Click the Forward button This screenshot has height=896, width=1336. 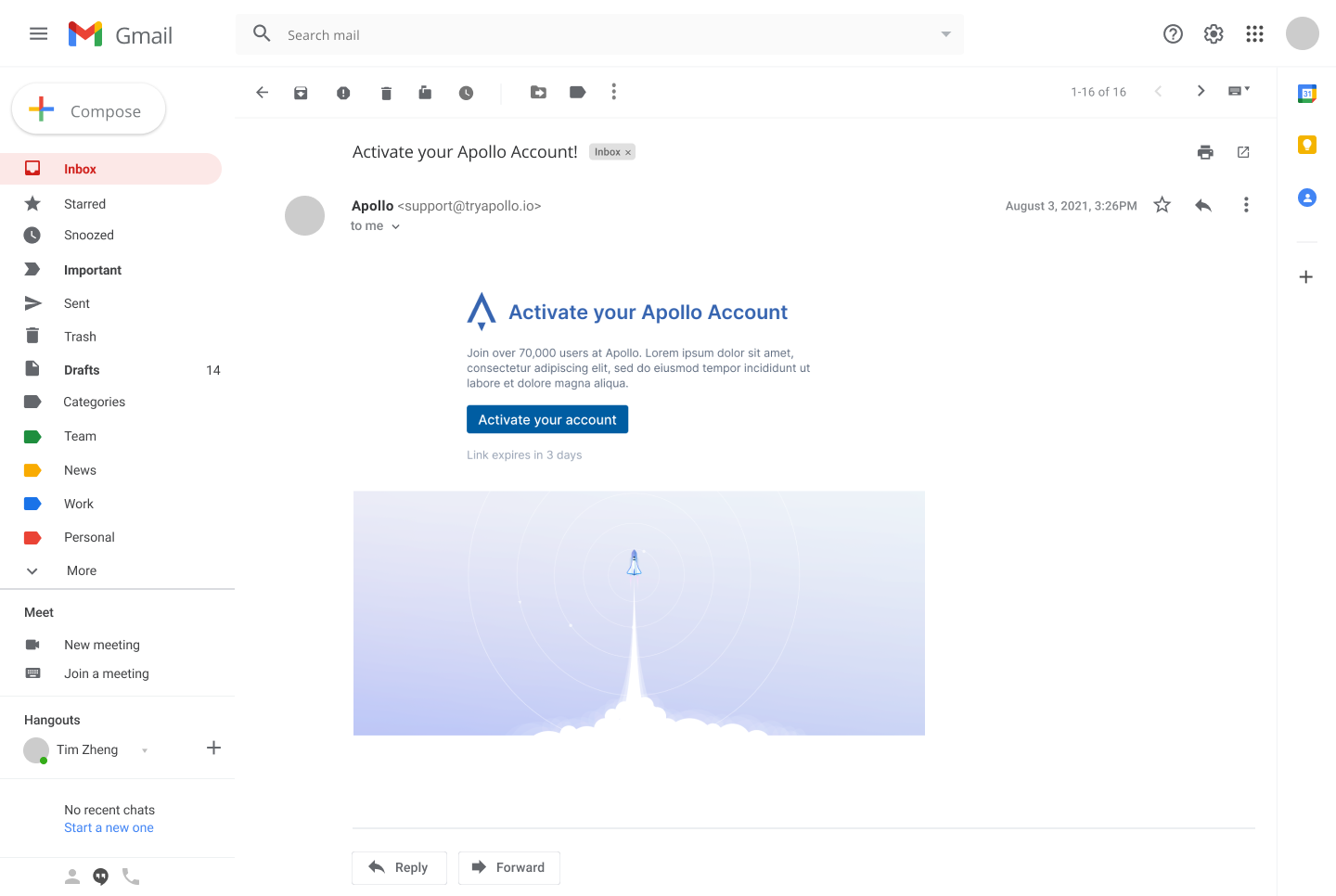click(509, 867)
